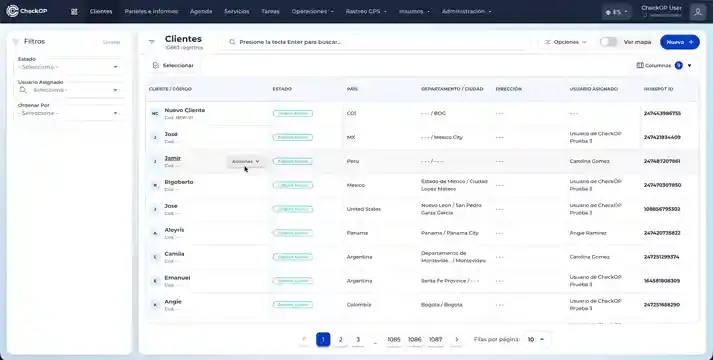The width and height of the screenshot is (713, 360).
Task: Click the Nuevo Cliente NC avatar
Action: point(155,113)
